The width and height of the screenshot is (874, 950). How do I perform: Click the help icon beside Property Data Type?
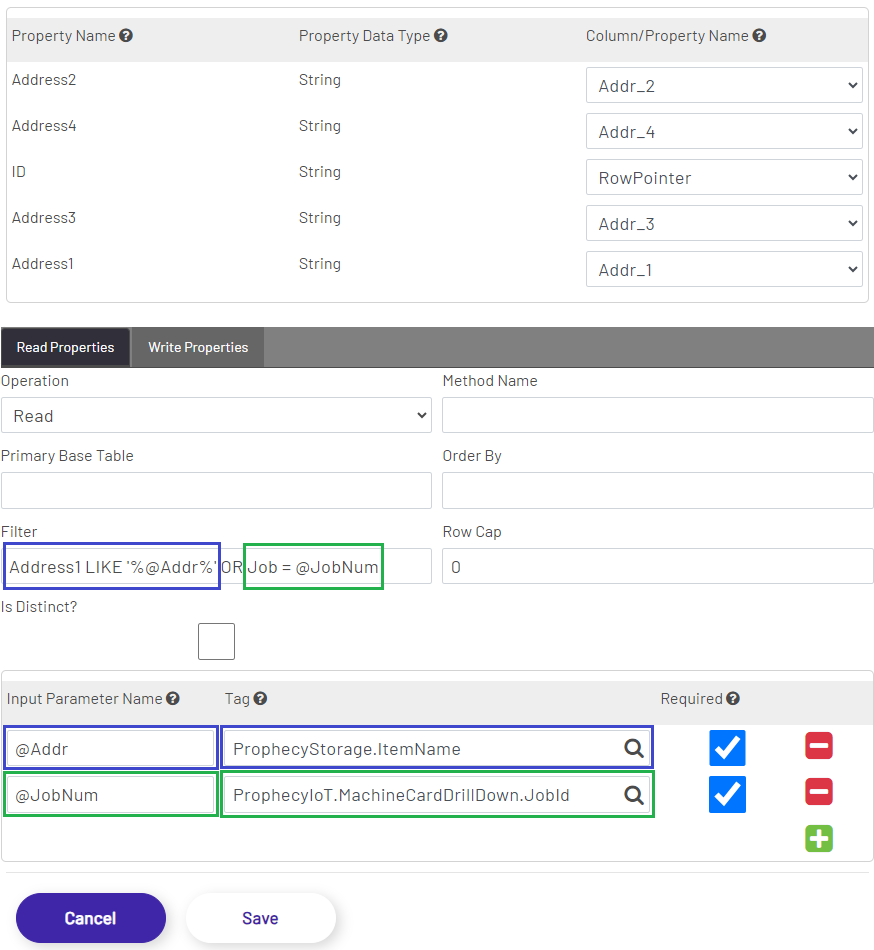pyautogui.click(x=440, y=34)
